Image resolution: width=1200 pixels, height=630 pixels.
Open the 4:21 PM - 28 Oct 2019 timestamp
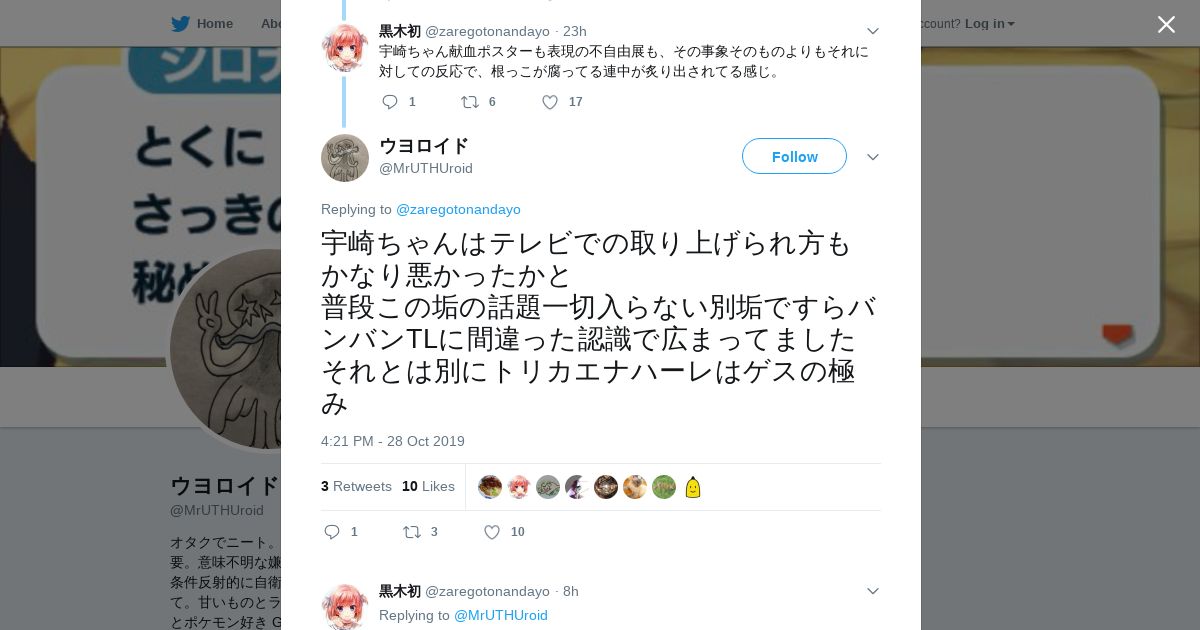[393, 441]
